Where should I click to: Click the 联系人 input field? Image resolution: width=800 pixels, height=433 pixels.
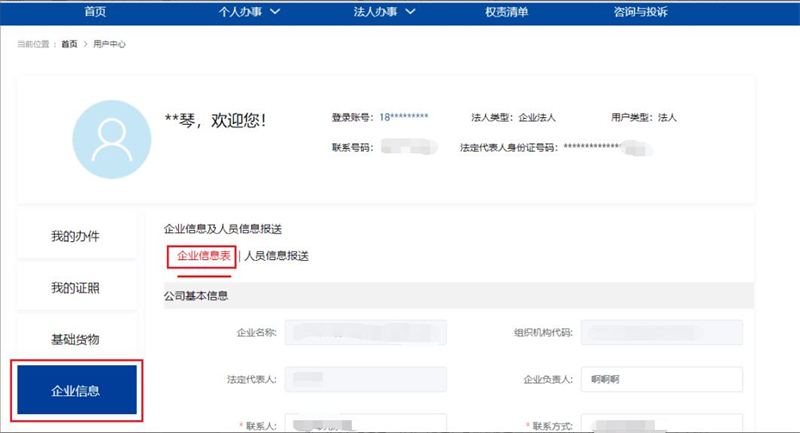(365, 424)
